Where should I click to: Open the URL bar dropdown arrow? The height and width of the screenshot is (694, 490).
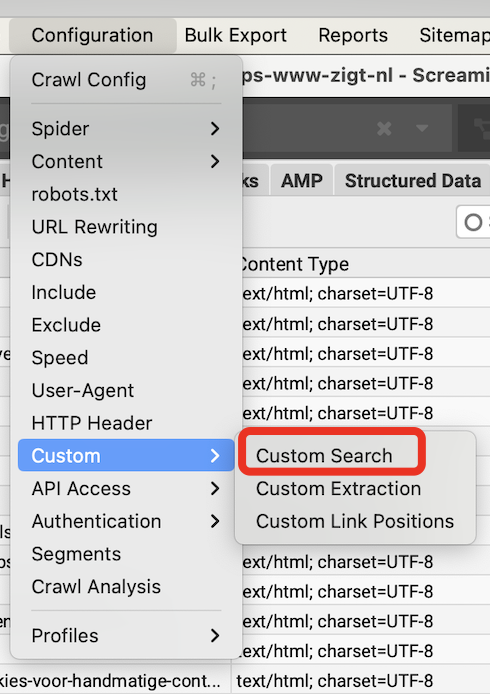[422, 128]
